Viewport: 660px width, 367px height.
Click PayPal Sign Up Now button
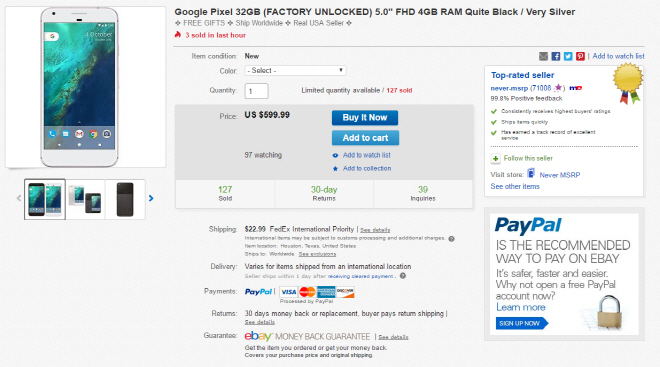(522, 323)
